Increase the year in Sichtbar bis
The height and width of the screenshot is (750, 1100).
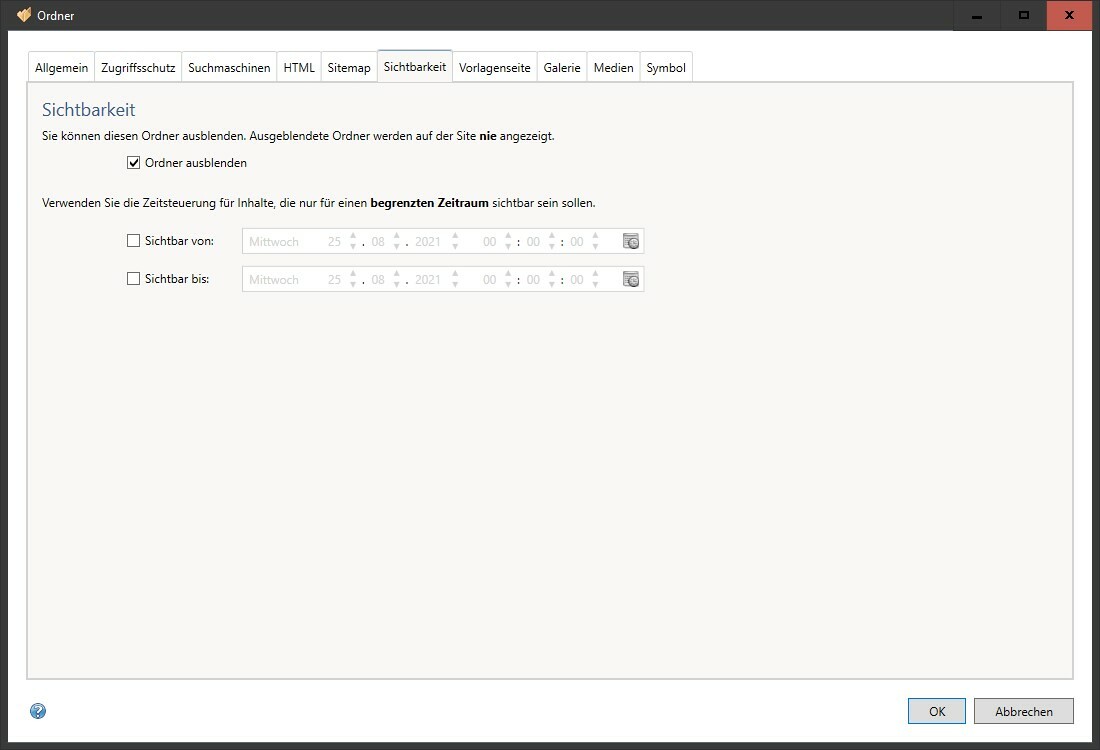tap(455, 274)
